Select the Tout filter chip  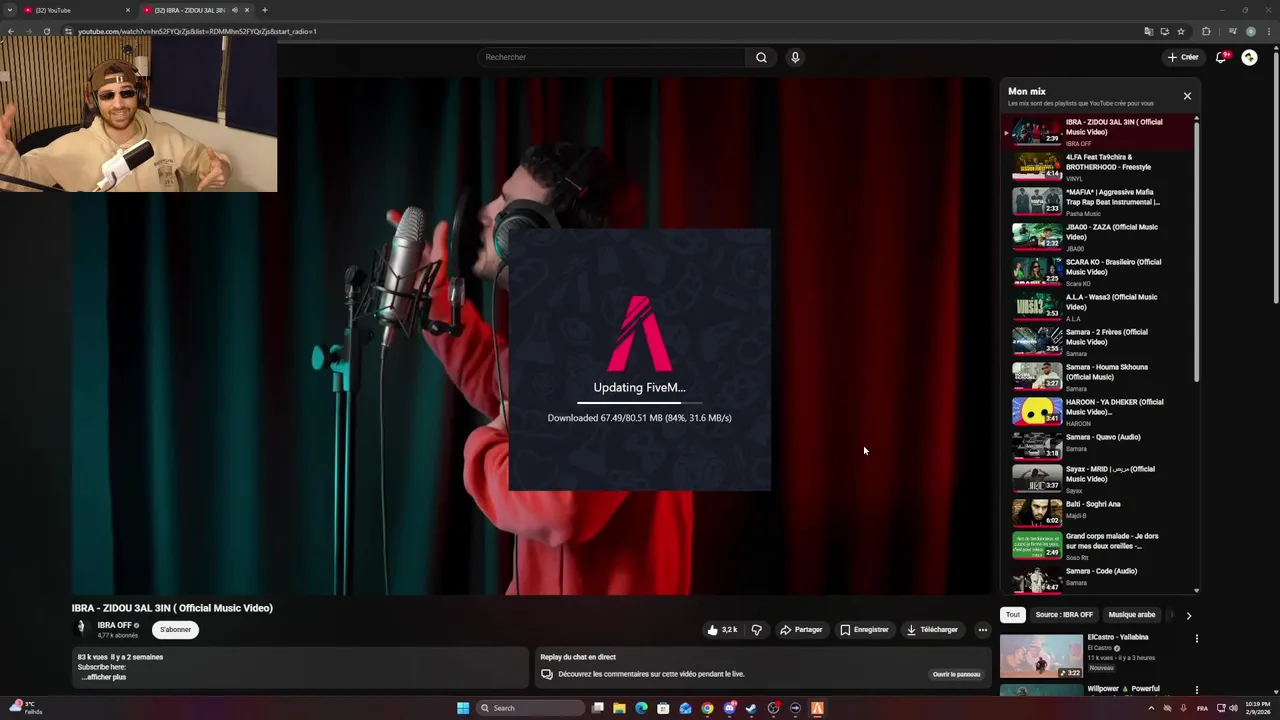pyautogui.click(x=1013, y=615)
